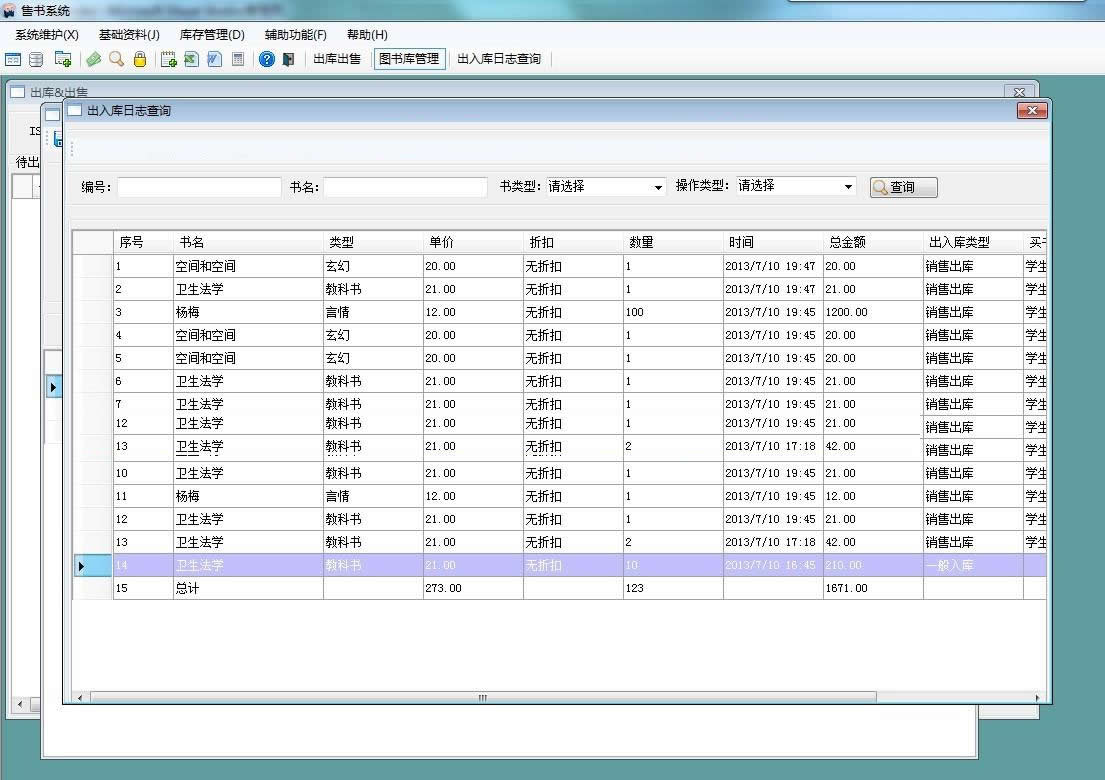This screenshot has height=780, width=1105.
Task: Click the 图书库管理 toolbar button
Action: coord(408,59)
